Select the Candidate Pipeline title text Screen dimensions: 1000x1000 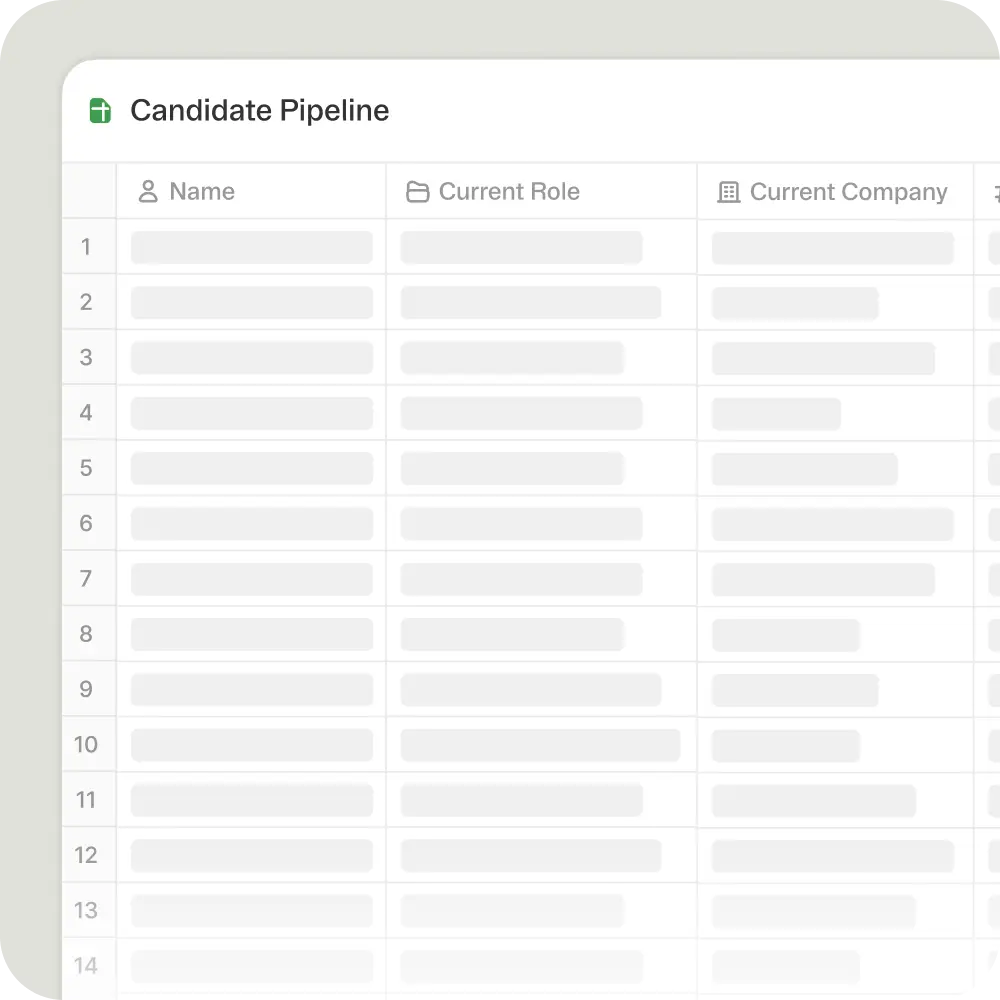coord(260,110)
